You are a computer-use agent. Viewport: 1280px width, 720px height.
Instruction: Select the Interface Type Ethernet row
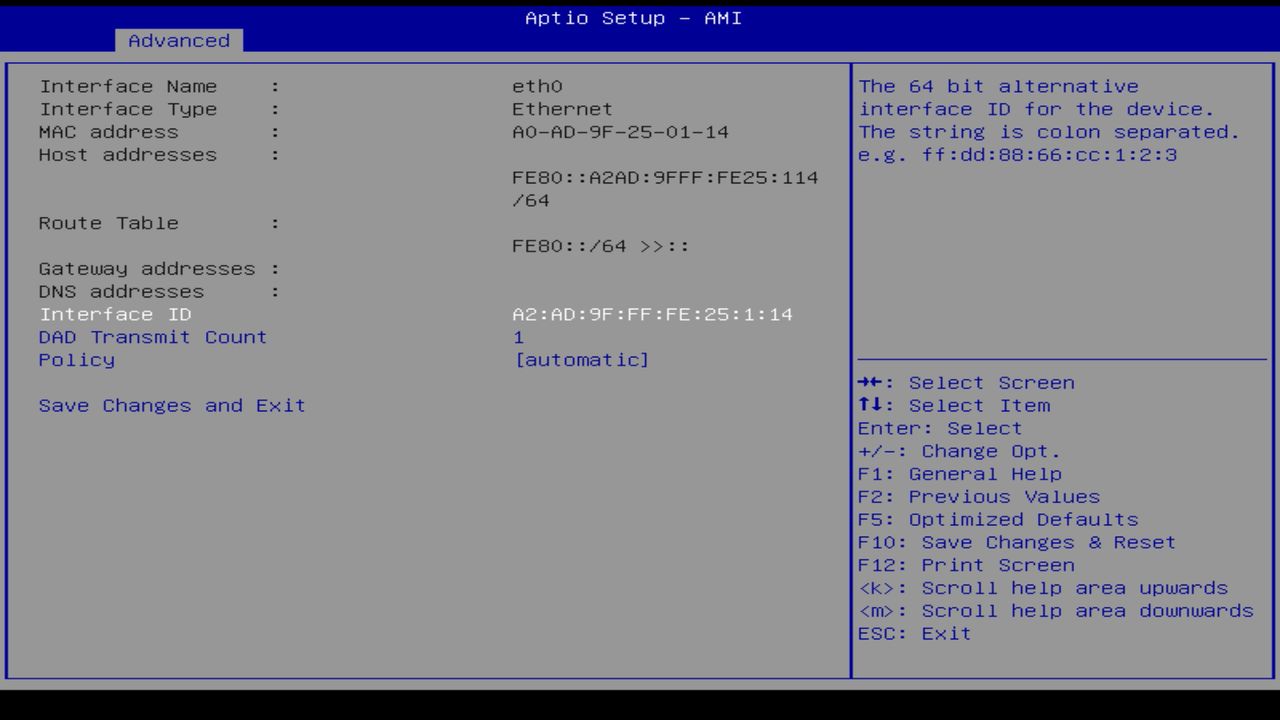click(x=561, y=109)
